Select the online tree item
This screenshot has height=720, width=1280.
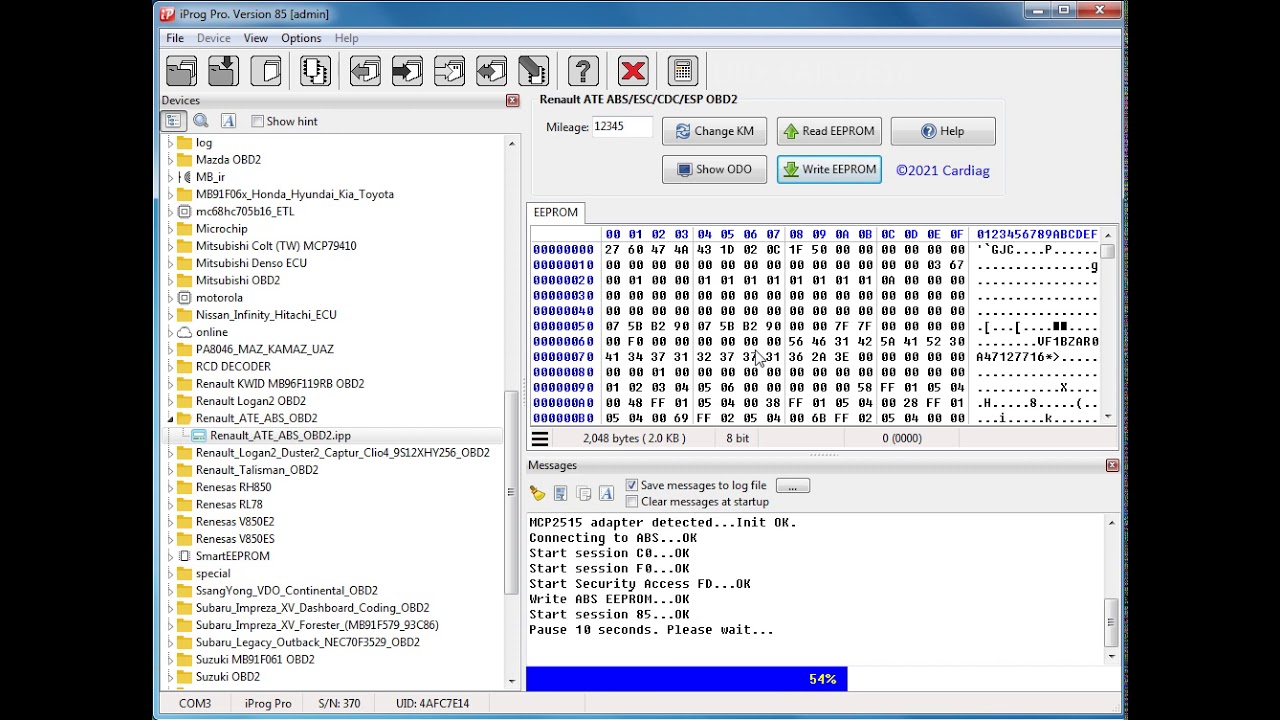[x=211, y=332]
